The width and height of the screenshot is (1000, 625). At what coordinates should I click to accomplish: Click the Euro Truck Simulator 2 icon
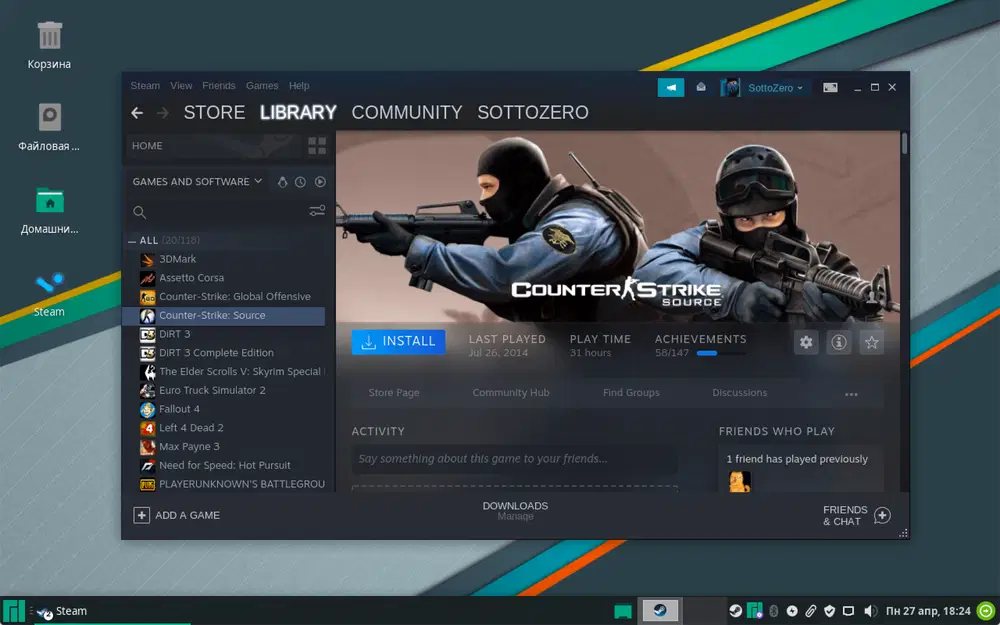(147, 390)
